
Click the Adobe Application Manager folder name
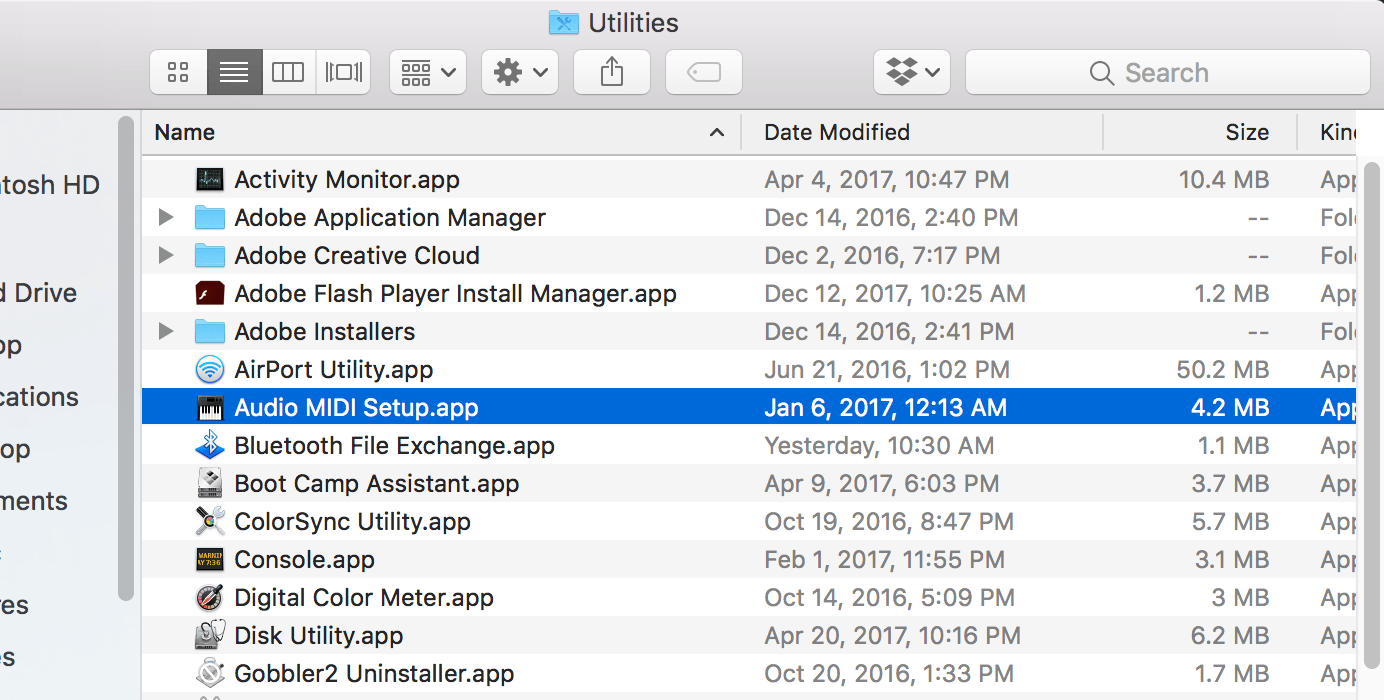(x=390, y=218)
